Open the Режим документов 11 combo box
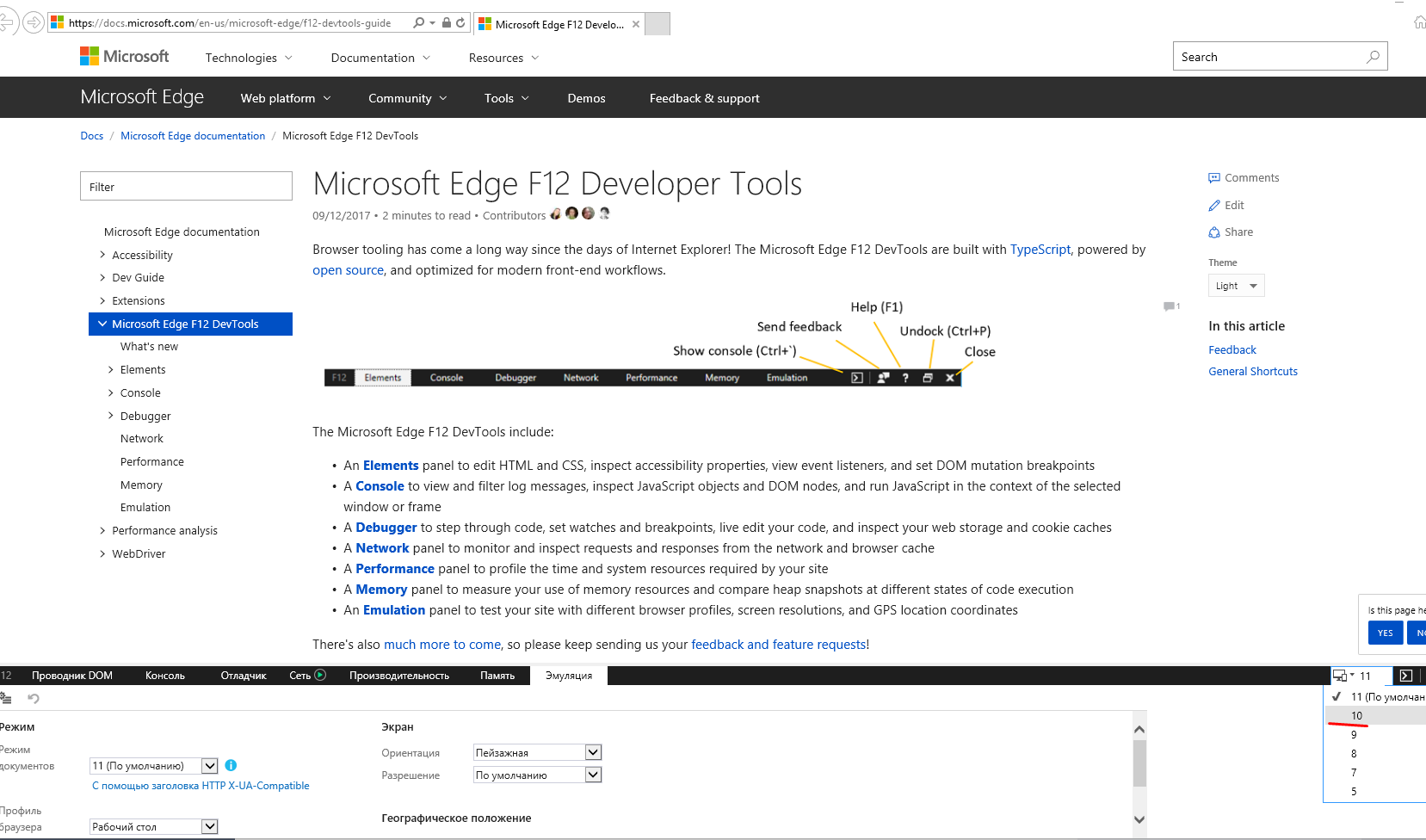Image resolution: width=1426 pixels, height=840 pixels. point(154,765)
